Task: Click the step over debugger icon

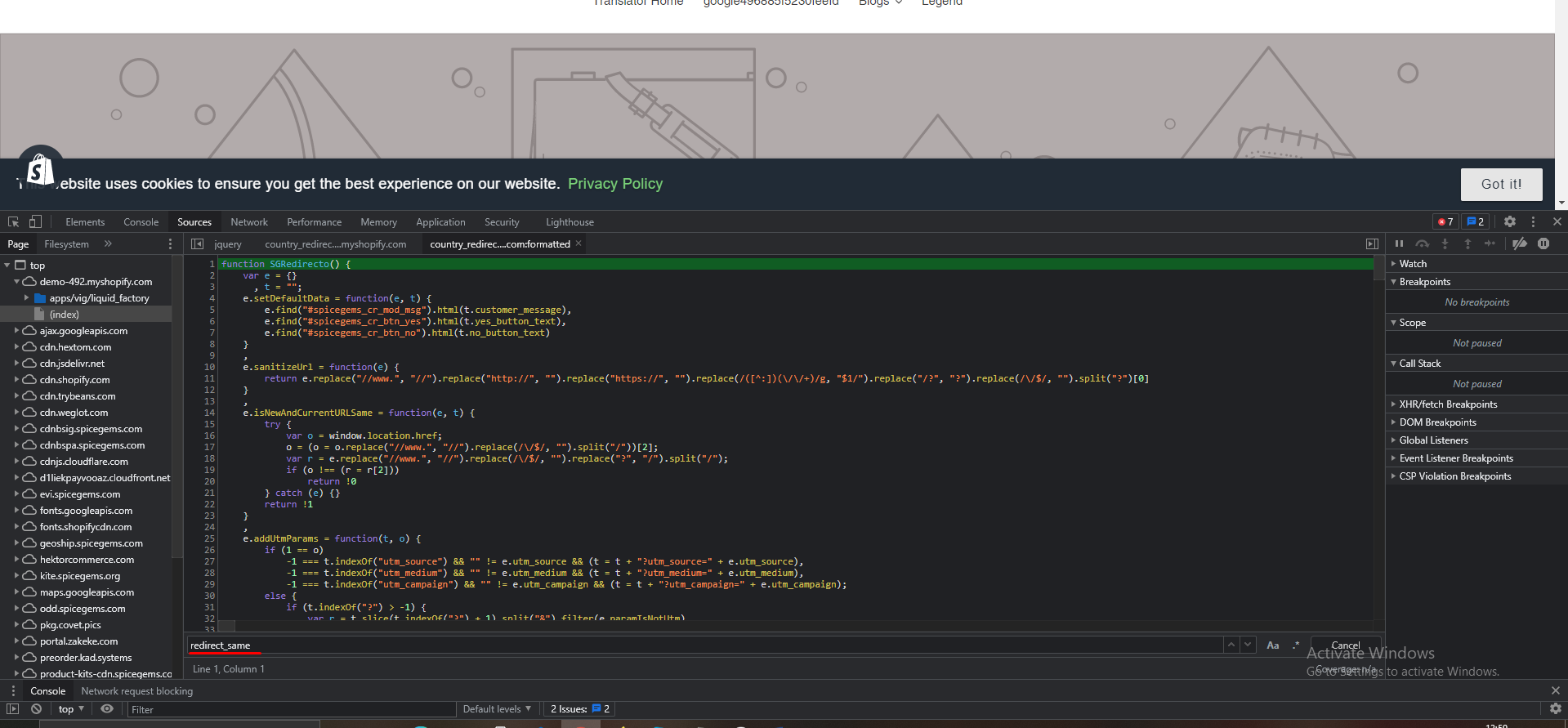Action: pyautogui.click(x=1422, y=243)
